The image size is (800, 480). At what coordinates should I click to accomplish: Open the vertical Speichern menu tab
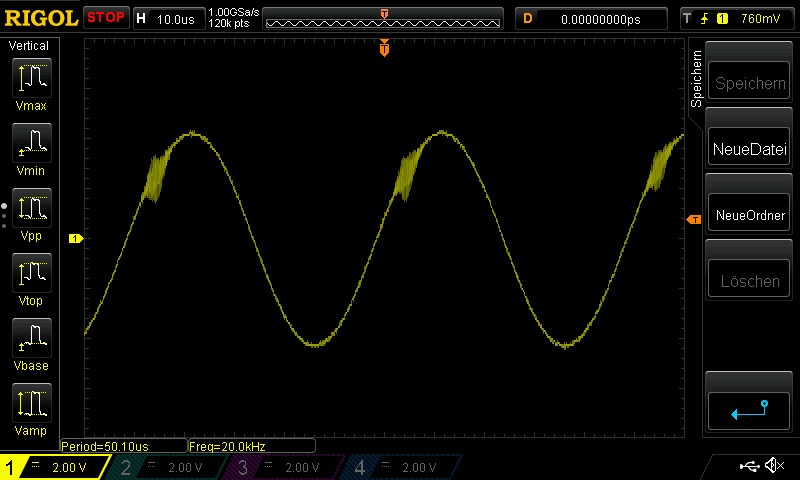pyautogui.click(x=696, y=79)
